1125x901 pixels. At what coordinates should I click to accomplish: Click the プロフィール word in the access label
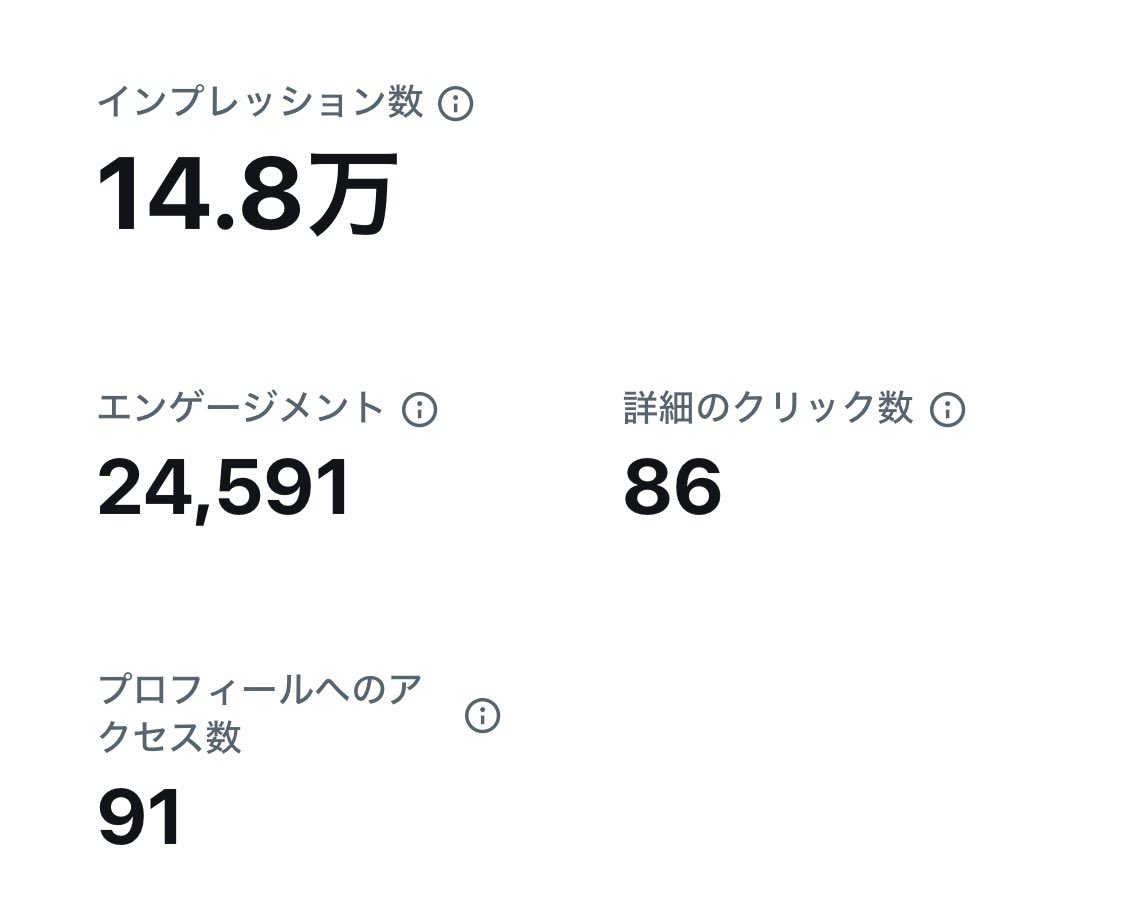tap(205, 689)
